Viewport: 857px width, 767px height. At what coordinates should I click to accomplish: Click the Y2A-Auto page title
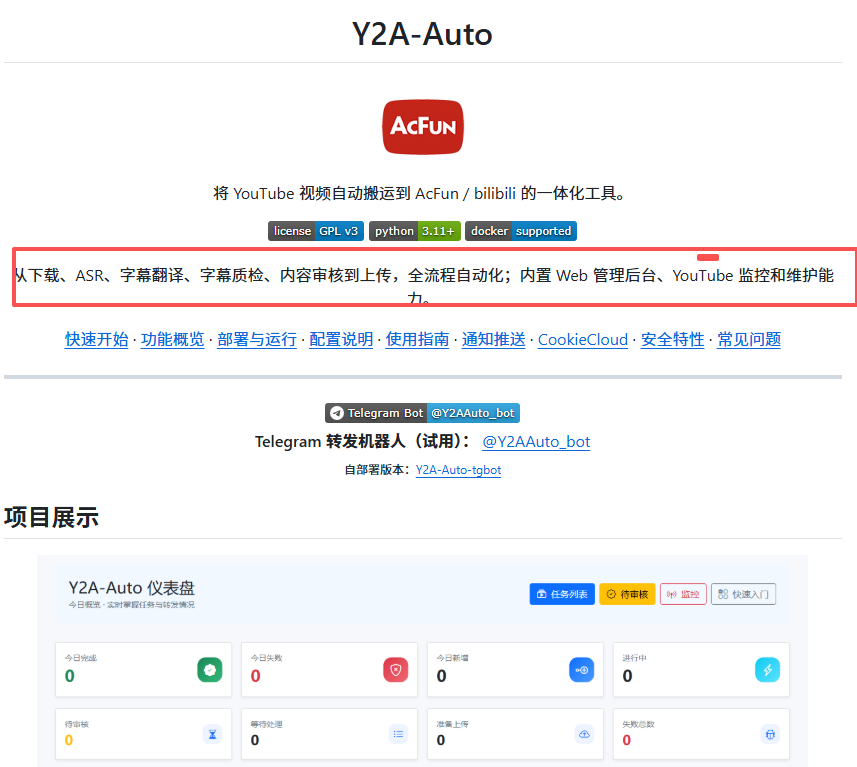pyautogui.click(x=422, y=34)
